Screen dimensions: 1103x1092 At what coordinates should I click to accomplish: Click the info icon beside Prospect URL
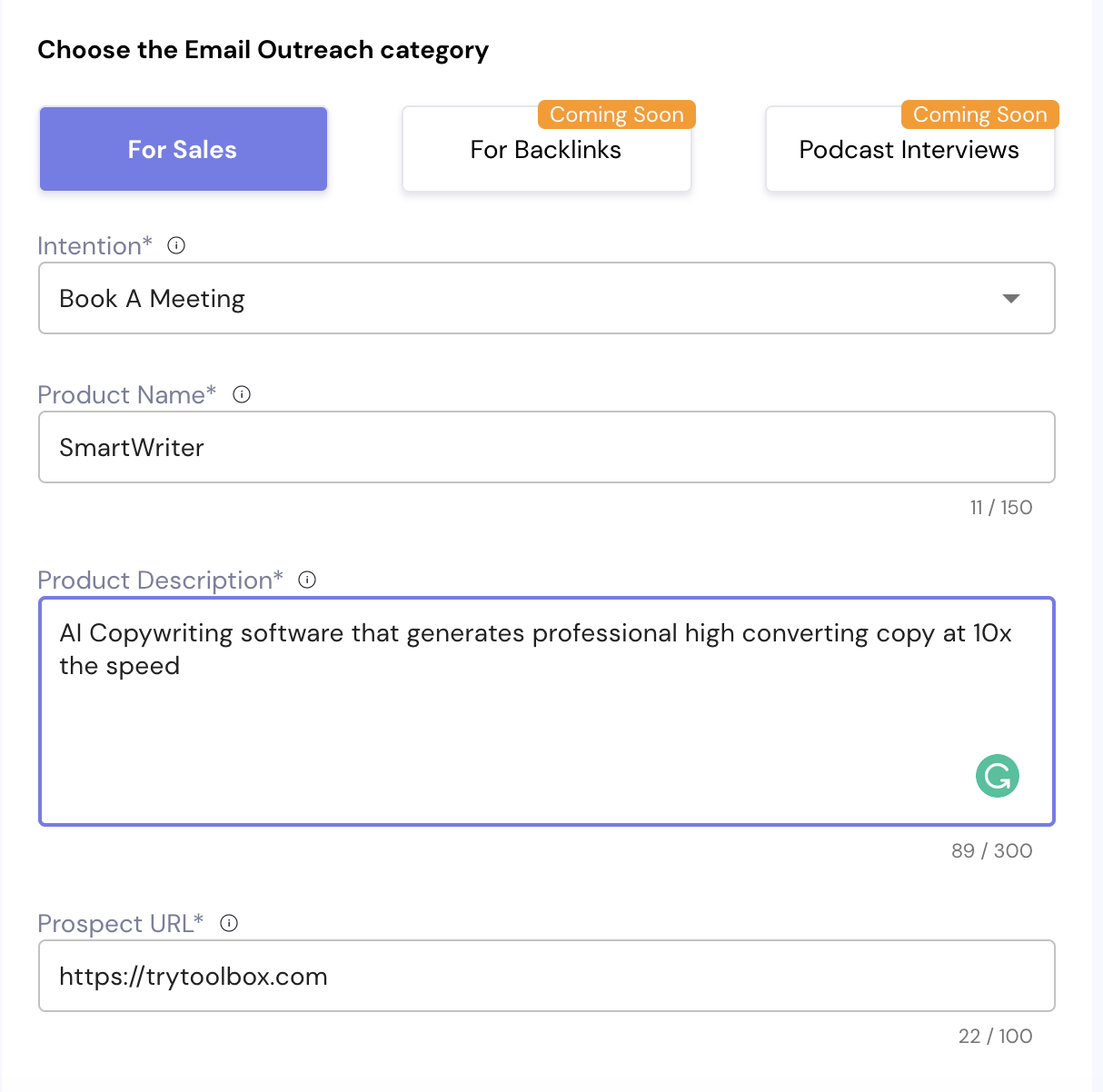click(229, 923)
